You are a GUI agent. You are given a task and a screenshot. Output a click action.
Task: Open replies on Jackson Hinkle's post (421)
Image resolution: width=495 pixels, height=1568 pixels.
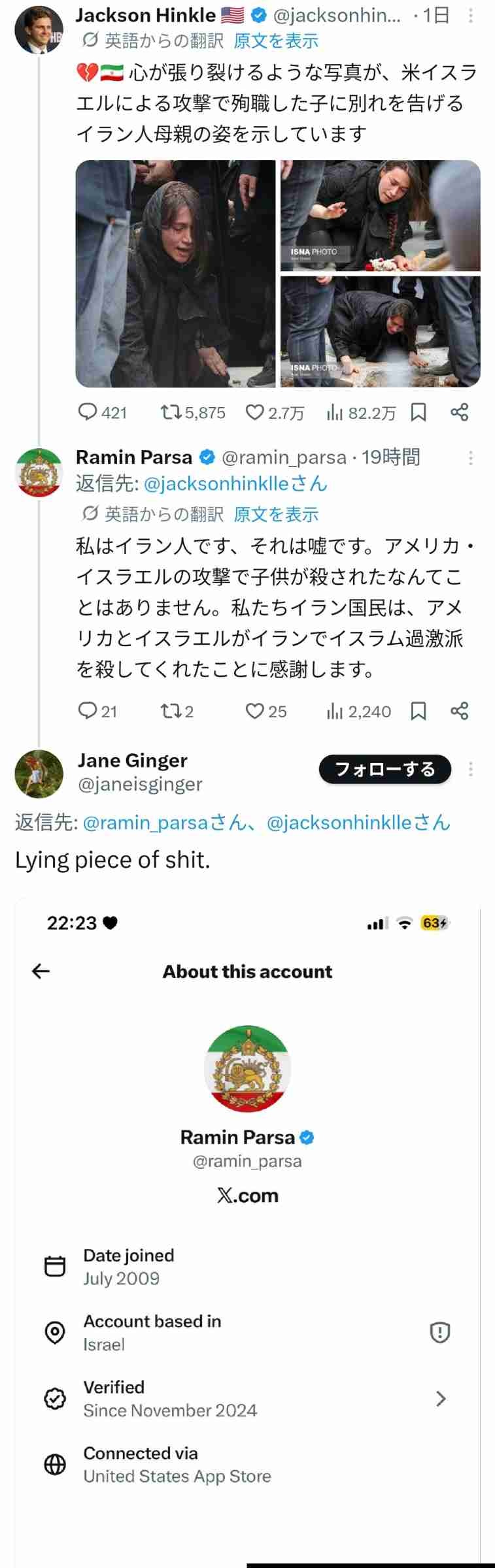point(88,412)
